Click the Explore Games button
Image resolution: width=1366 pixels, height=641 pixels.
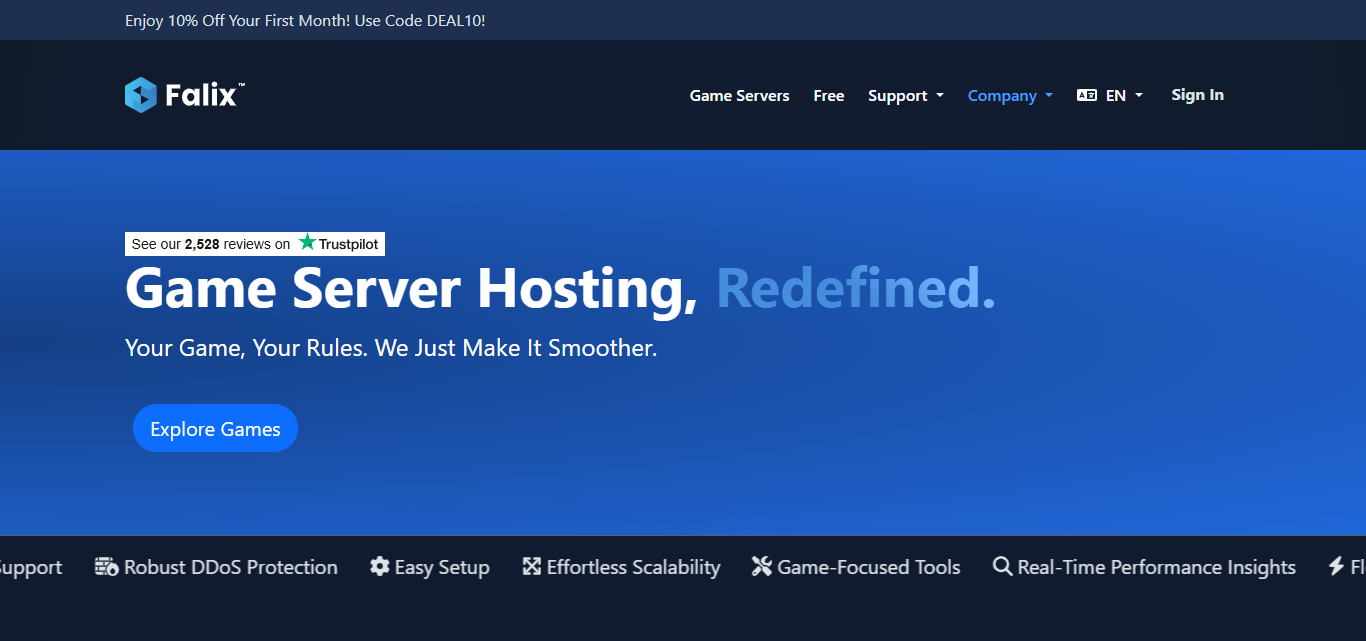tap(215, 428)
